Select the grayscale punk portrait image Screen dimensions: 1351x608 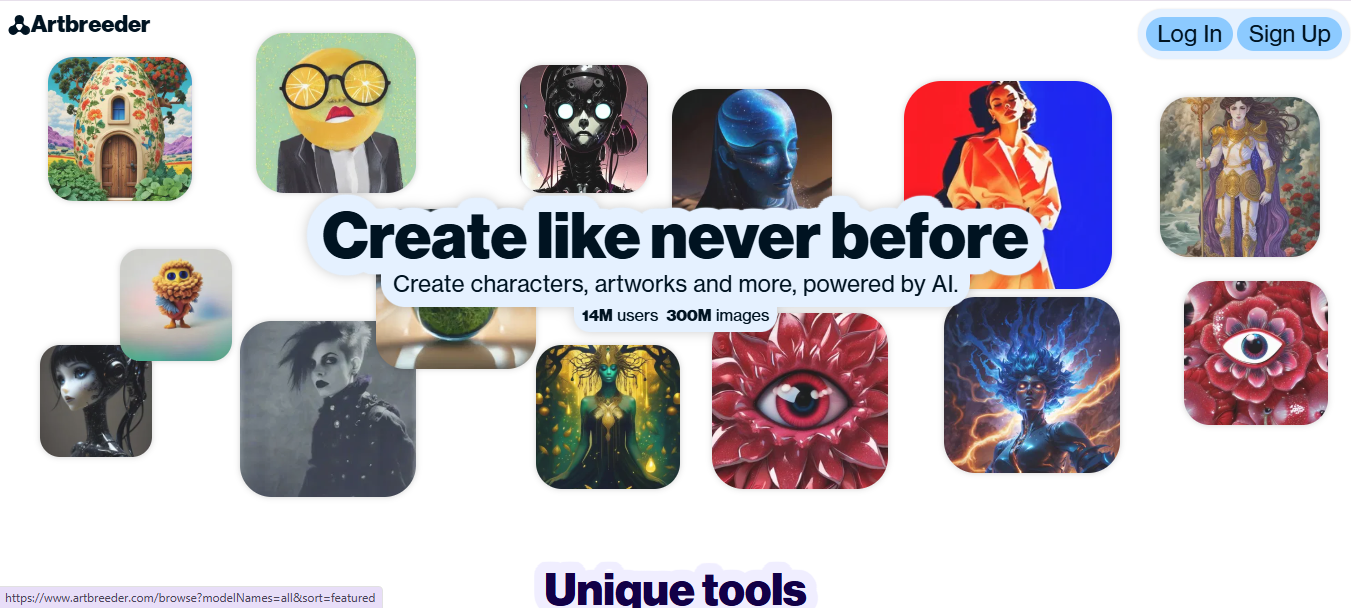(328, 409)
